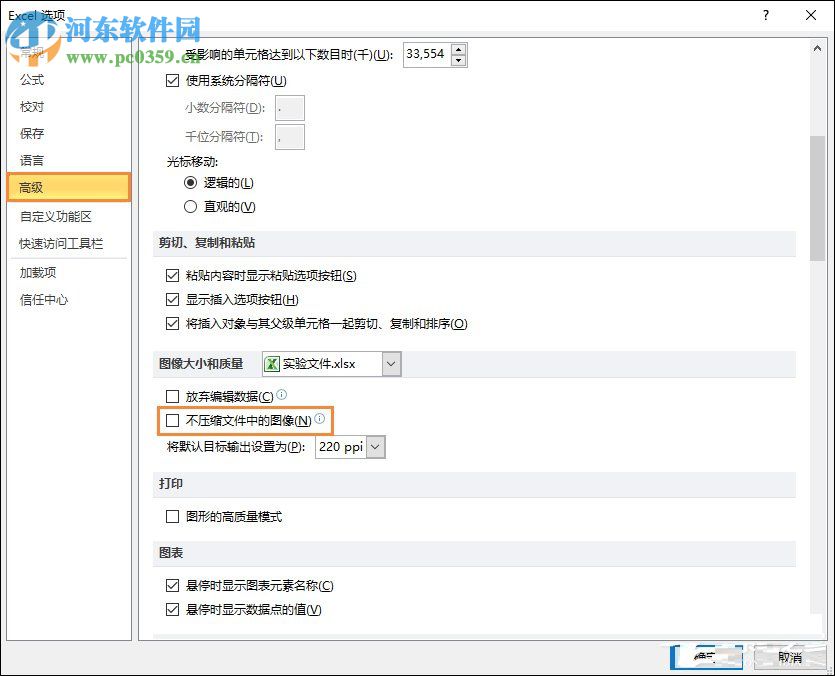The image size is (835, 676).
Task: Click the up arrow of 33,554 spinner
Action: (457, 49)
